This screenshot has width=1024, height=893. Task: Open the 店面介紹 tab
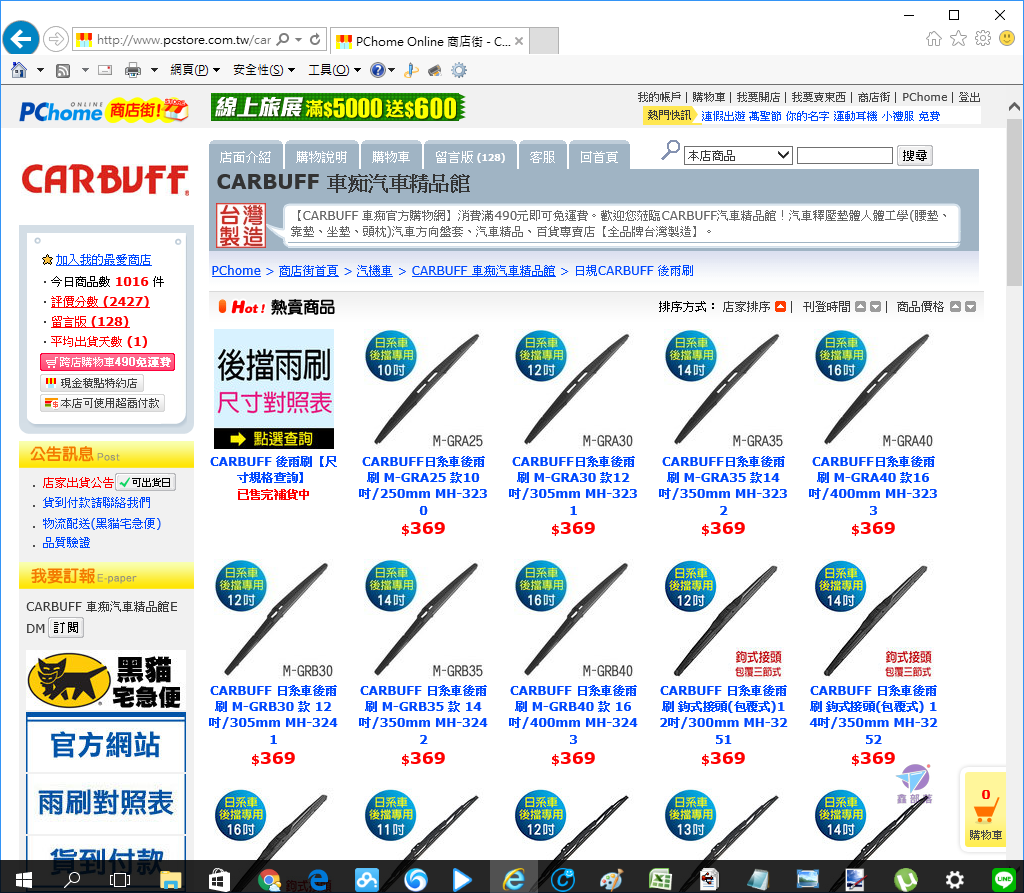click(246, 157)
